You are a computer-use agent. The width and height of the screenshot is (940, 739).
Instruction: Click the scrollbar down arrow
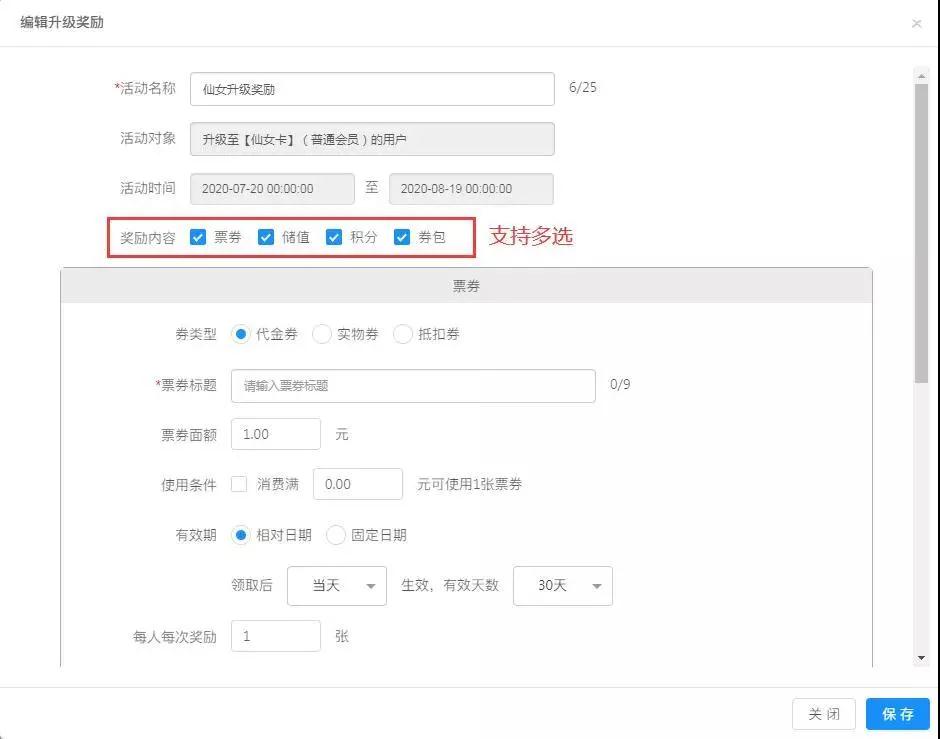(921, 658)
